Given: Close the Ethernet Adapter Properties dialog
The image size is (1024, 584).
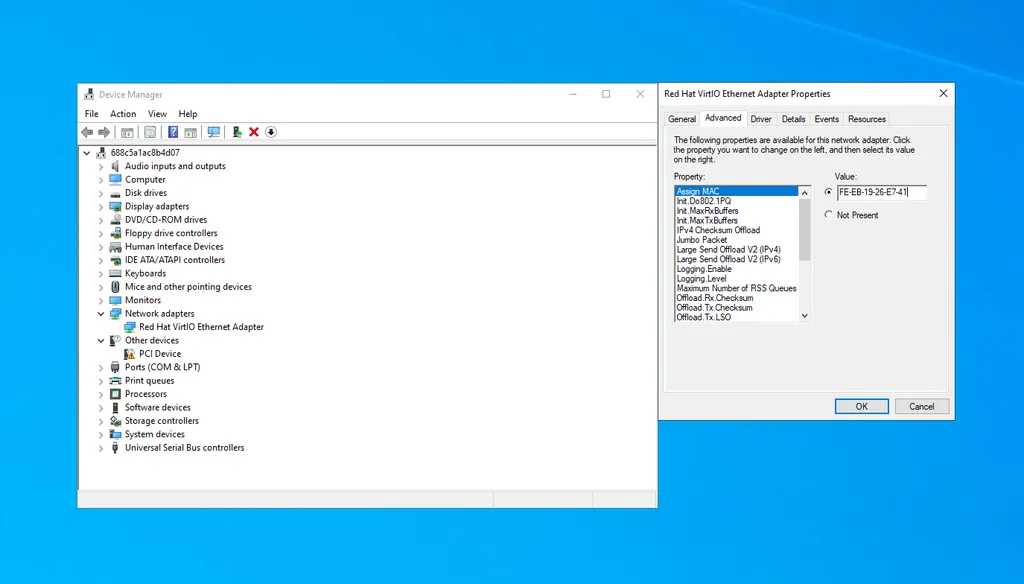Looking at the screenshot, I should [943, 93].
